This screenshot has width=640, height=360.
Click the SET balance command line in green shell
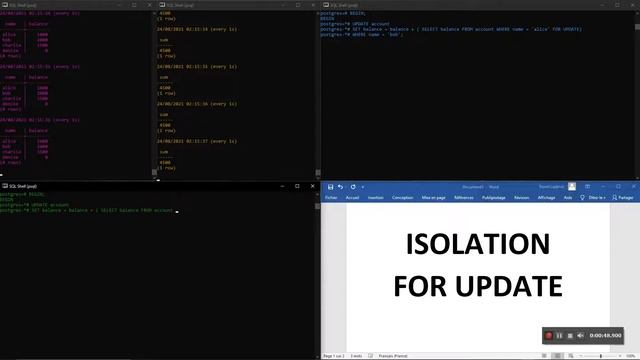click(x=87, y=210)
